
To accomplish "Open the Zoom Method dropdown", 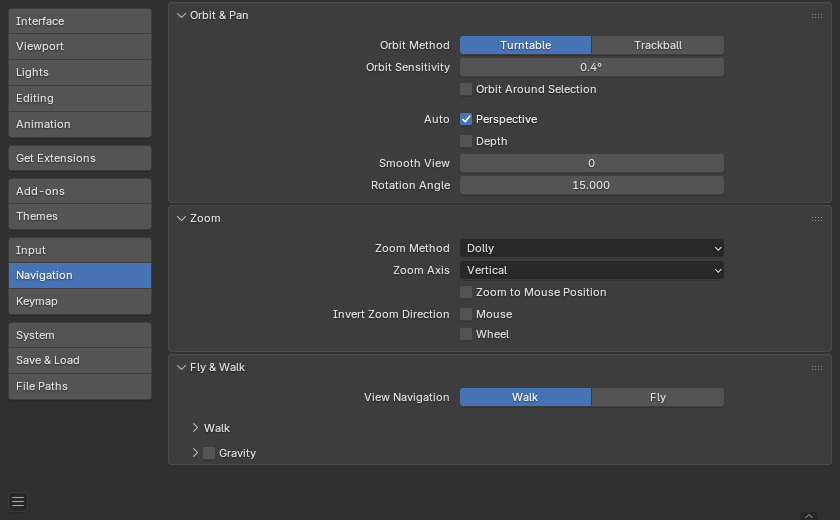I will pos(592,248).
